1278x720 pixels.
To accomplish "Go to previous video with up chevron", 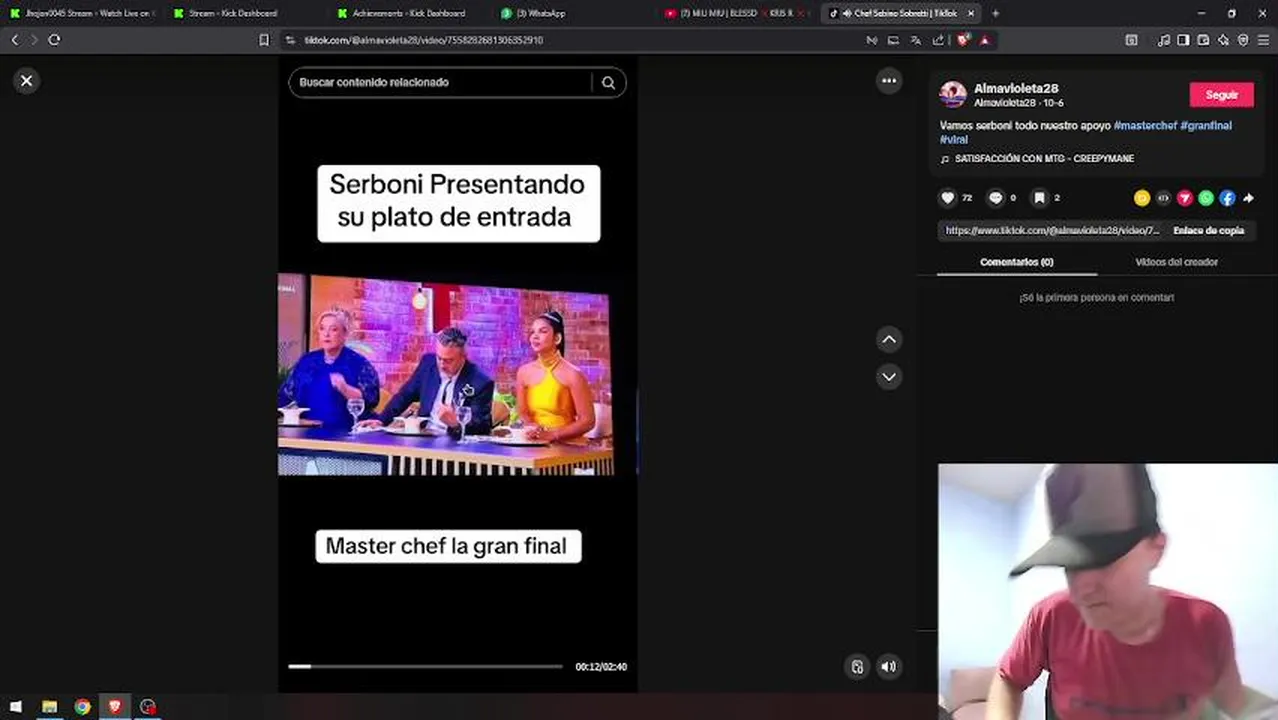I will click(889, 340).
